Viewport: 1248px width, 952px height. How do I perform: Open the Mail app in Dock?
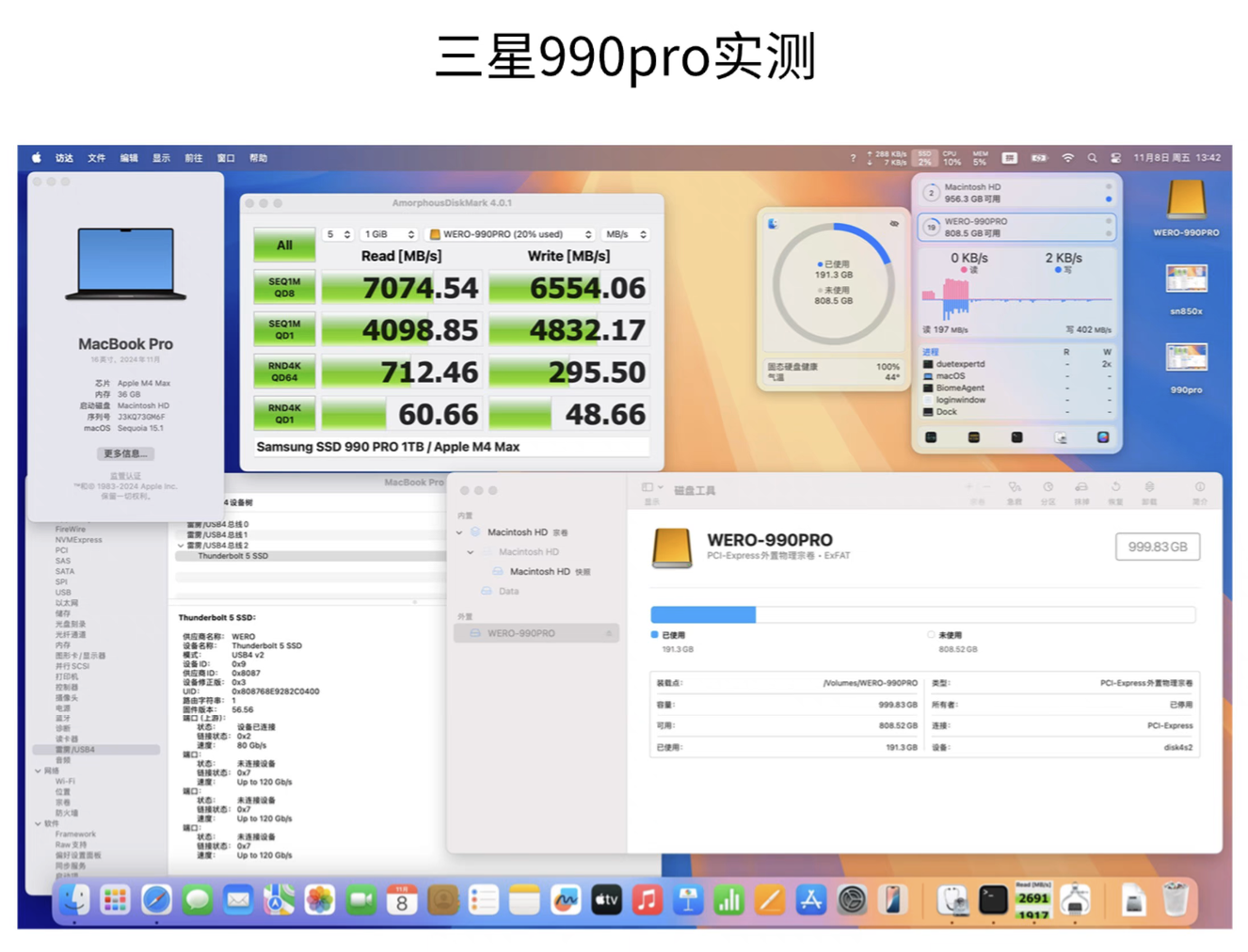[238, 900]
